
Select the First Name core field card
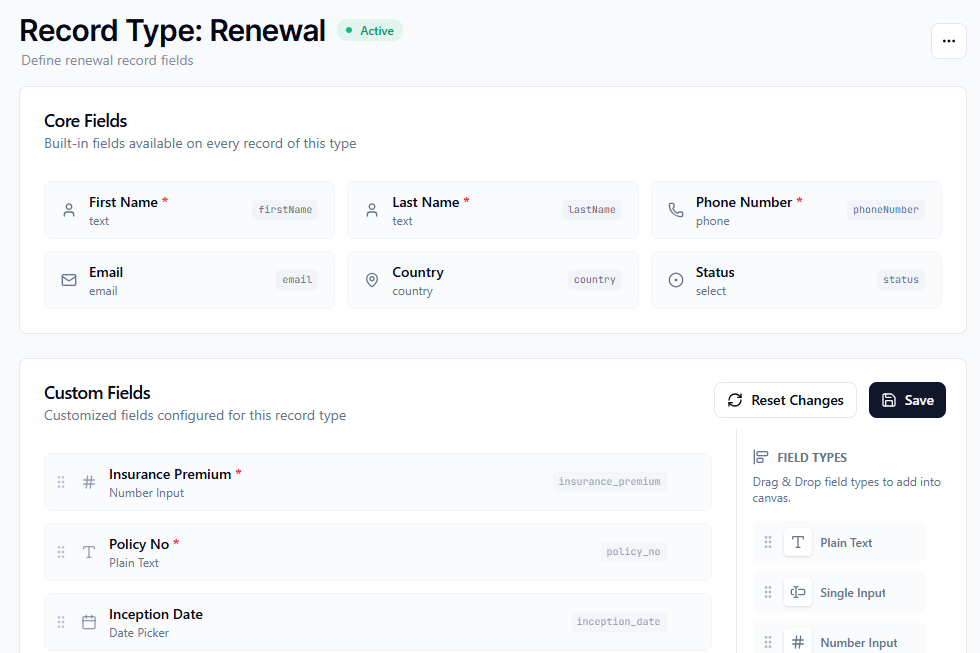[189, 210]
